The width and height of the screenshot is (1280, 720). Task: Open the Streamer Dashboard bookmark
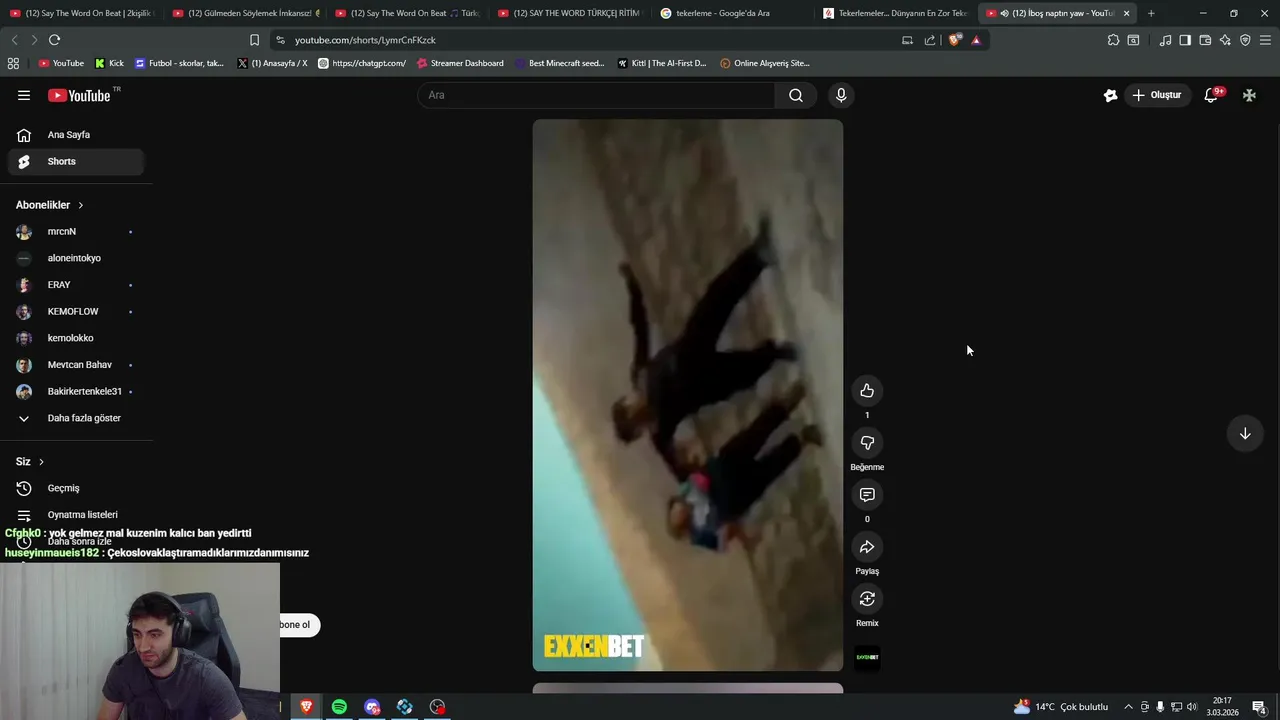tap(461, 63)
